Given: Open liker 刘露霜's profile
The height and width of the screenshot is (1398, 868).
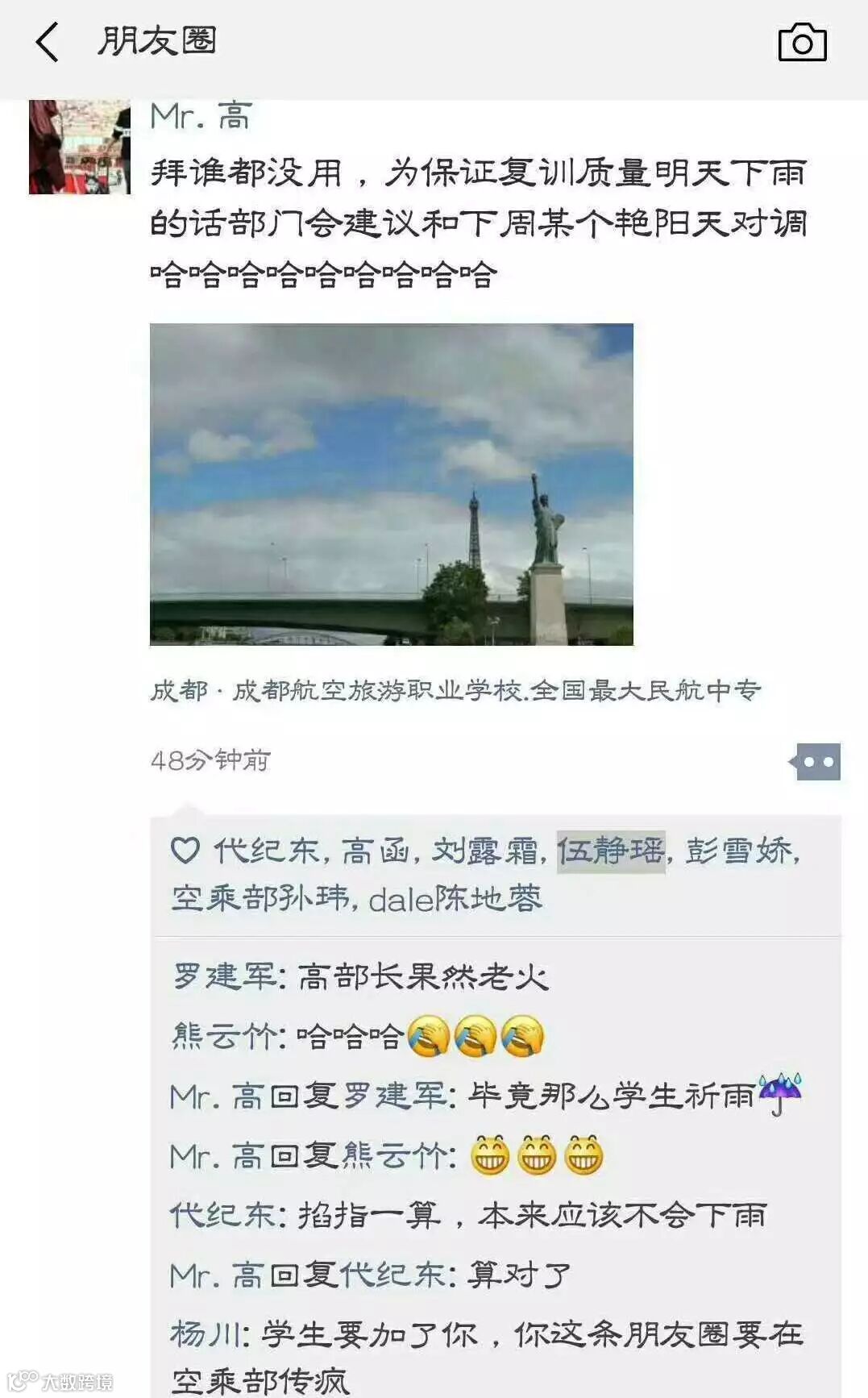Looking at the screenshot, I should pos(484,851).
